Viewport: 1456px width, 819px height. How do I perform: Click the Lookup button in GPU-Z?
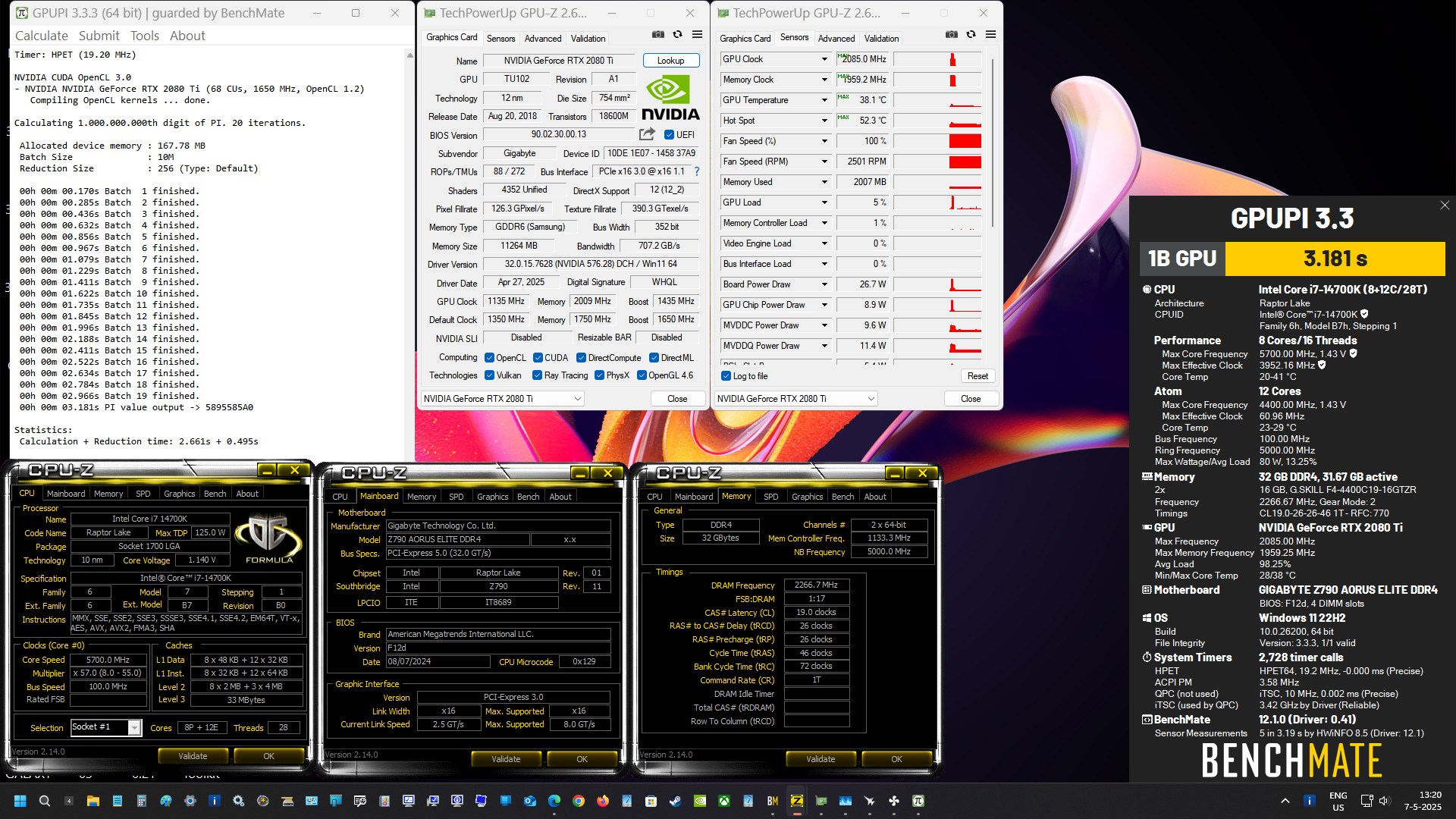670,61
